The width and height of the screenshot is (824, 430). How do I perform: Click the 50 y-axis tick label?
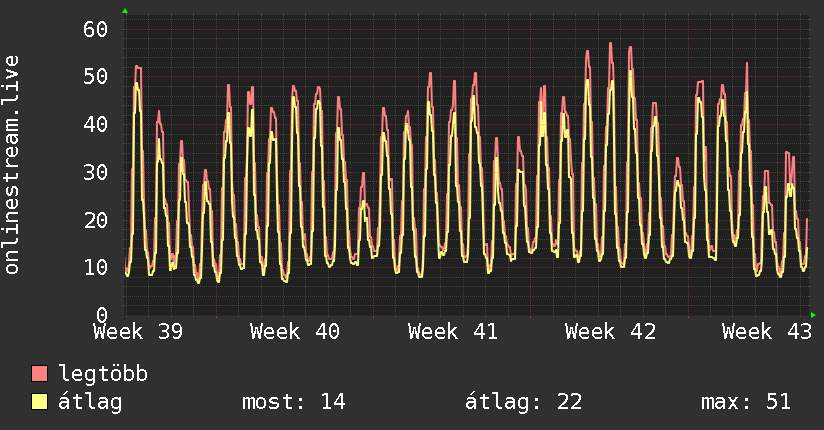96,77
